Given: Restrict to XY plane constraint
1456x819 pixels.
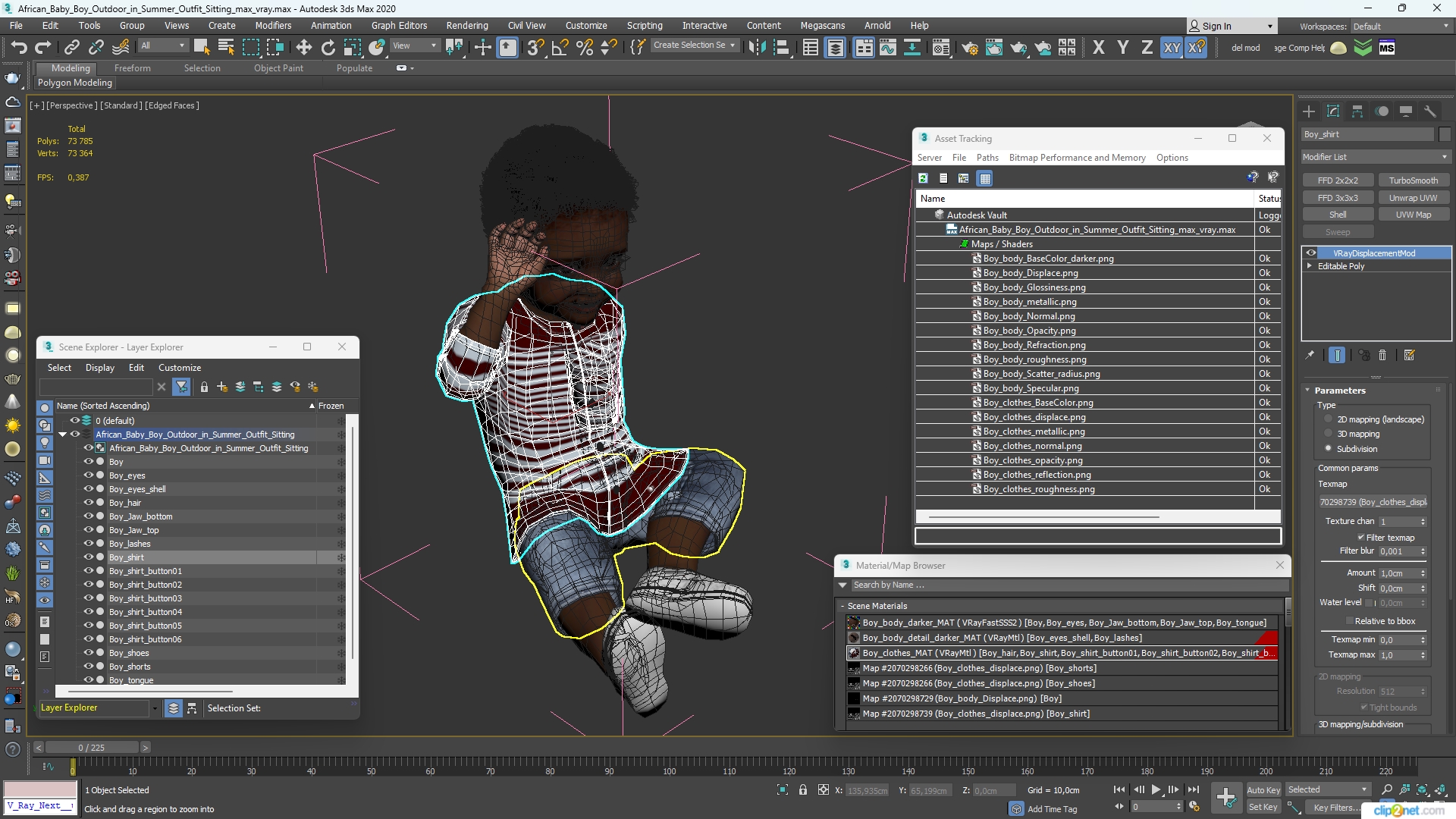Looking at the screenshot, I should click(1172, 47).
